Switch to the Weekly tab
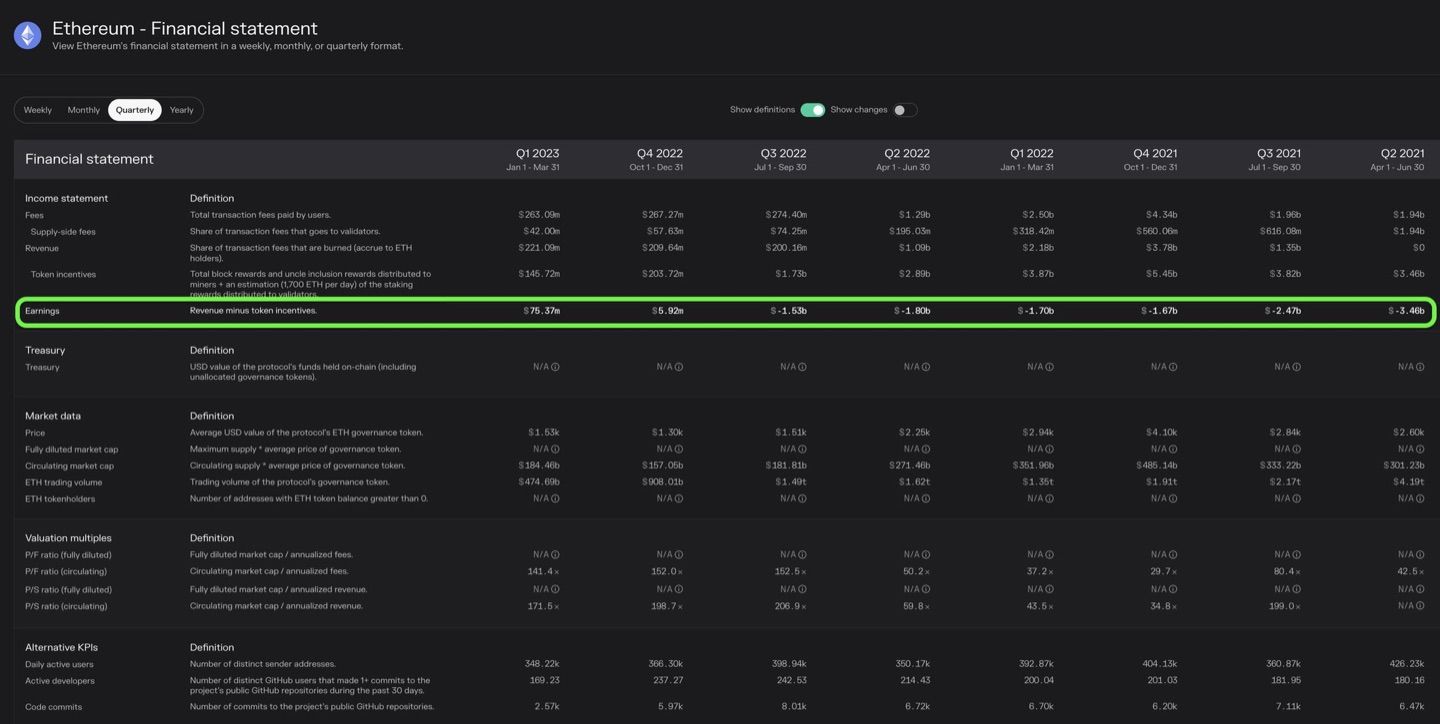This screenshot has width=1440, height=724. (38, 110)
